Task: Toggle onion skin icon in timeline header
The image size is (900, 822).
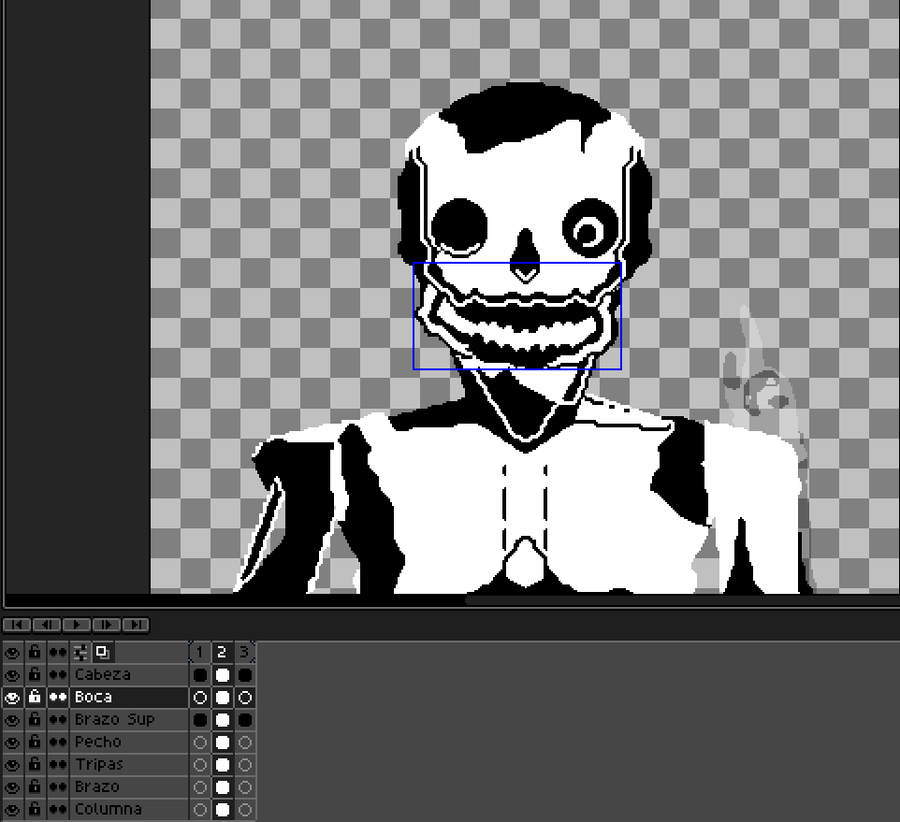Action: pos(102,652)
